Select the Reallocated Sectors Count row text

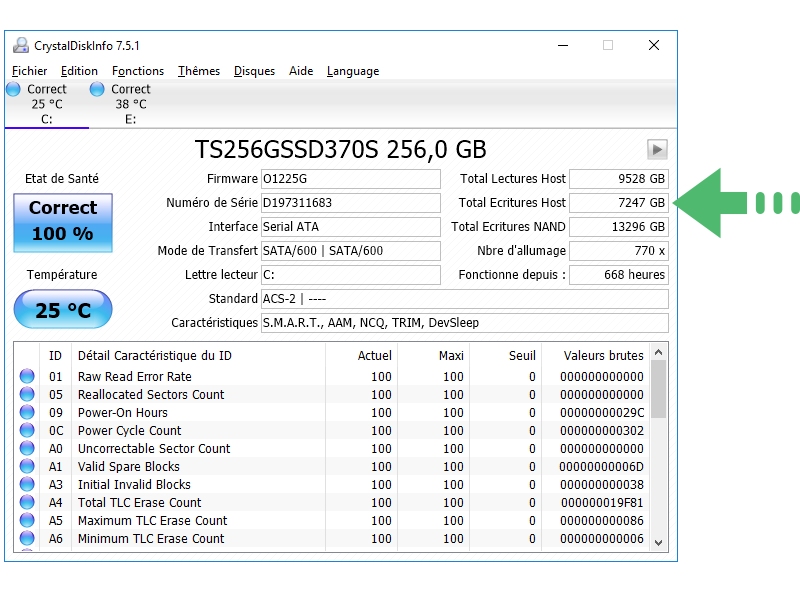tap(151, 394)
